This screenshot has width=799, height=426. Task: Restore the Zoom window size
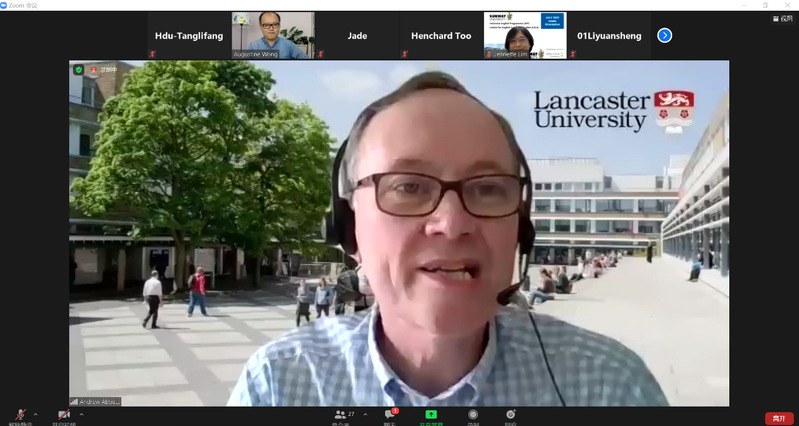pos(765,5)
